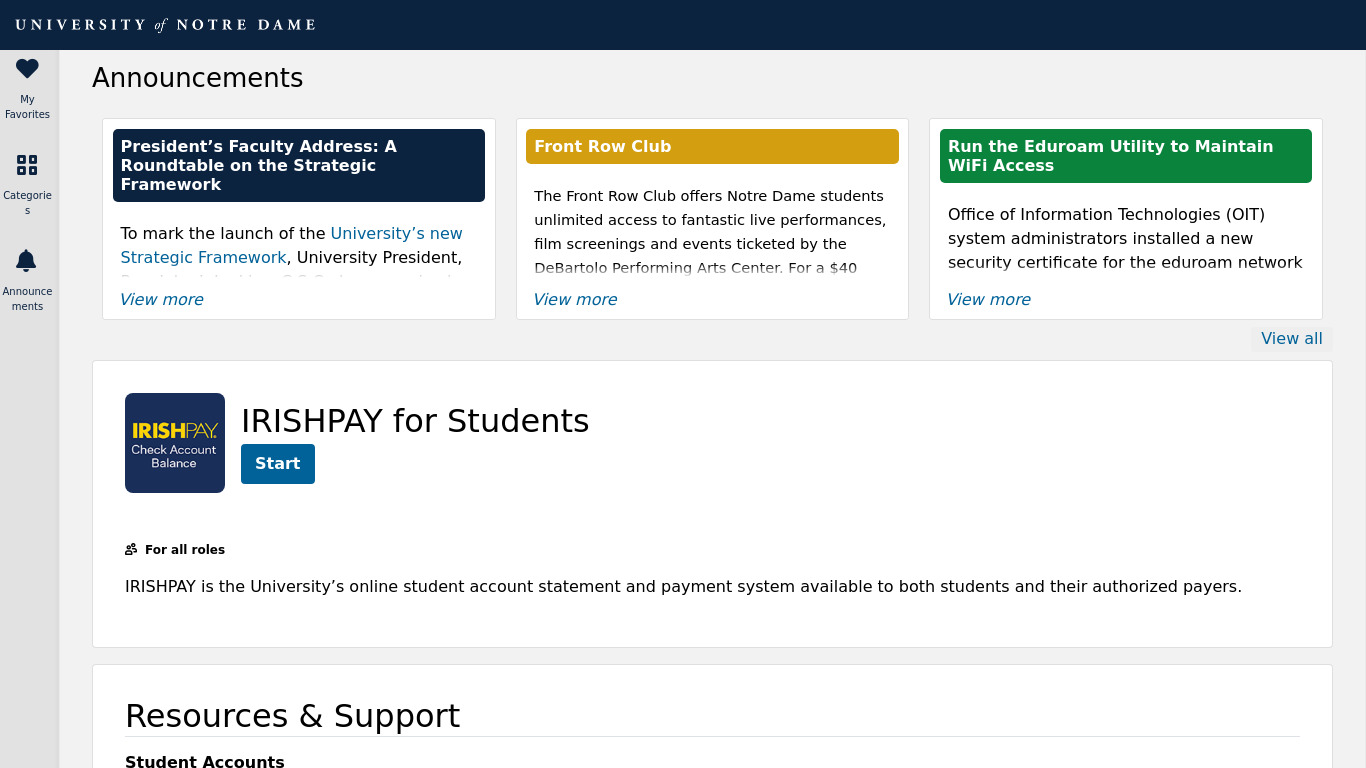The width and height of the screenshot is (1366, 768).
Task: Click the IRISHPAY for Students heading
Action: point(415,421)
